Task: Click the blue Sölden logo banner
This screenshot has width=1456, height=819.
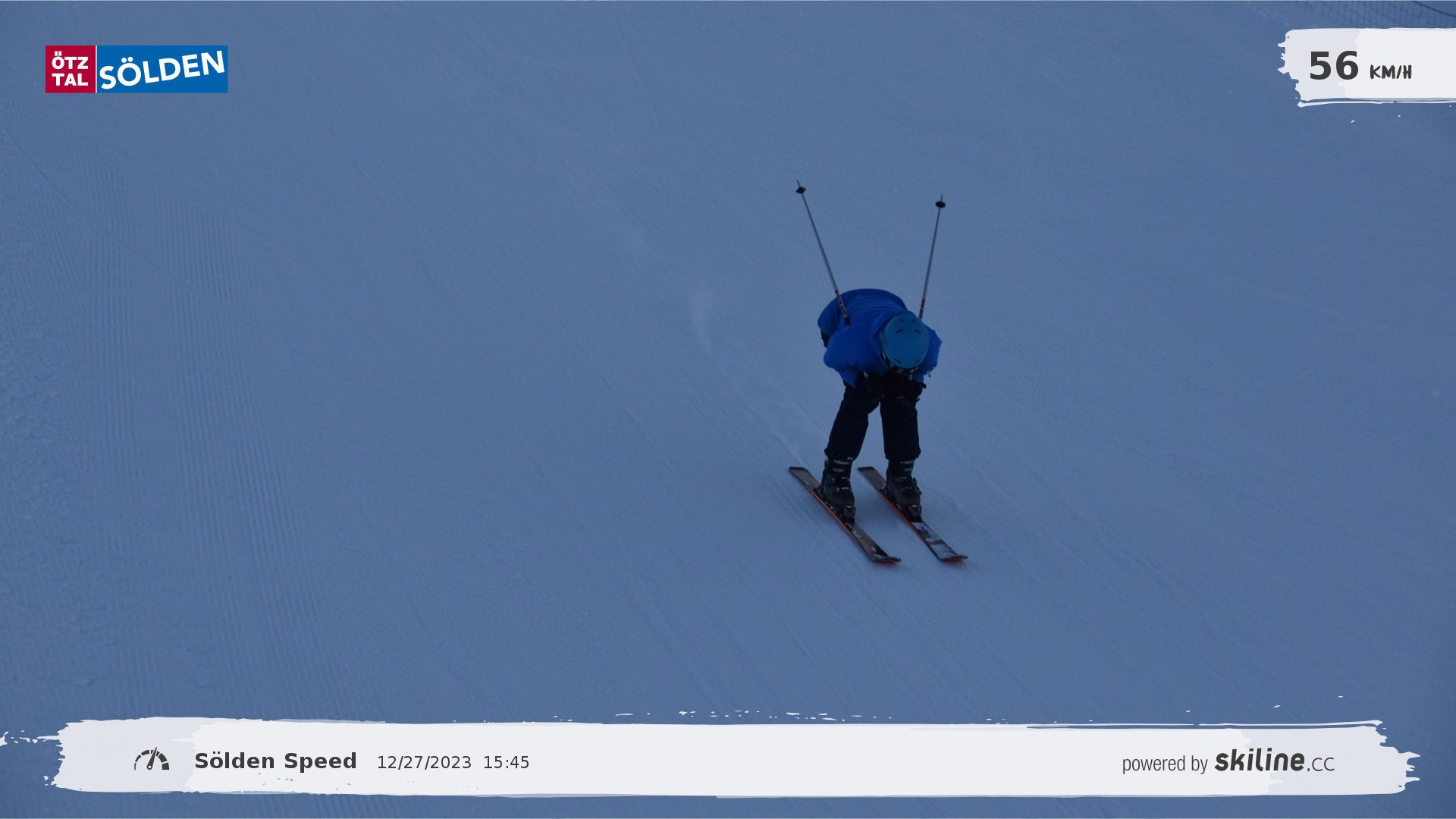Action: pos(162,70)
